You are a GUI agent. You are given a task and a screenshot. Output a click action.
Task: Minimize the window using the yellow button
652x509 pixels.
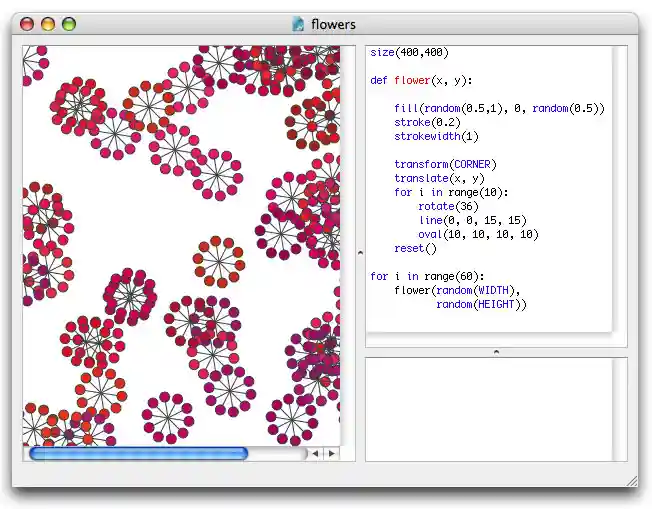48,23
